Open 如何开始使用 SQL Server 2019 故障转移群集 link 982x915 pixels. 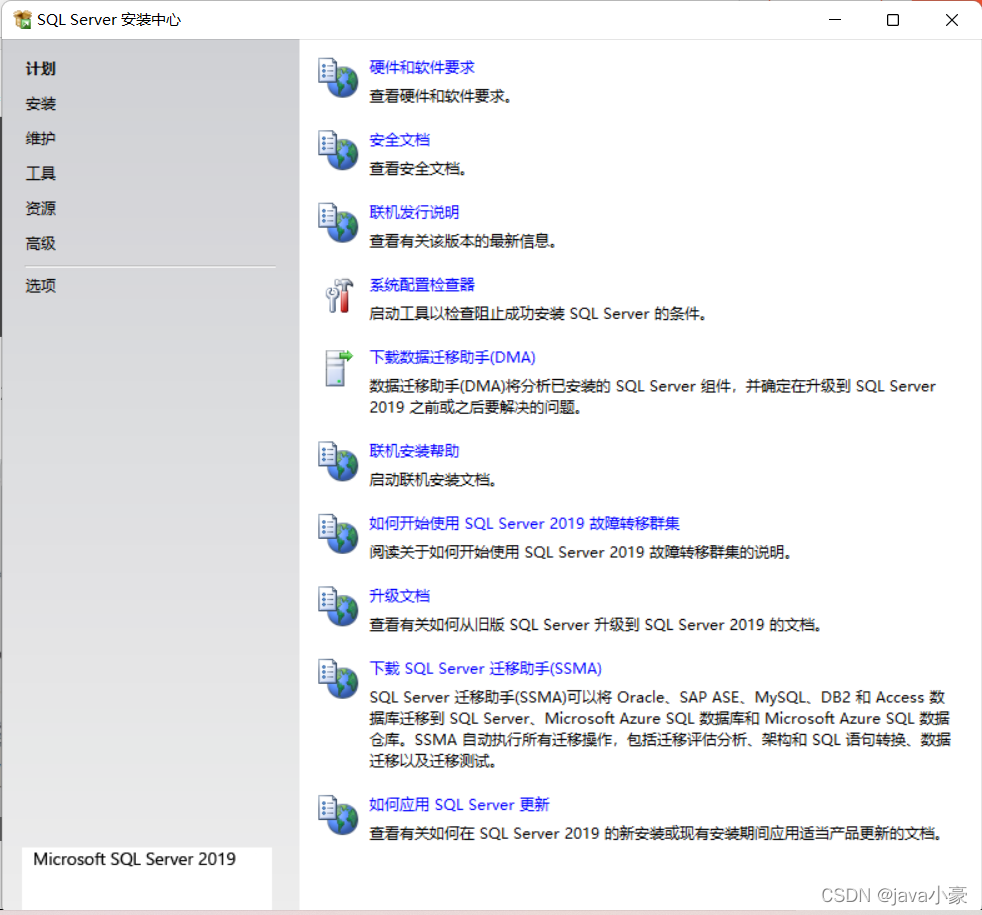(x=524, y=524)
